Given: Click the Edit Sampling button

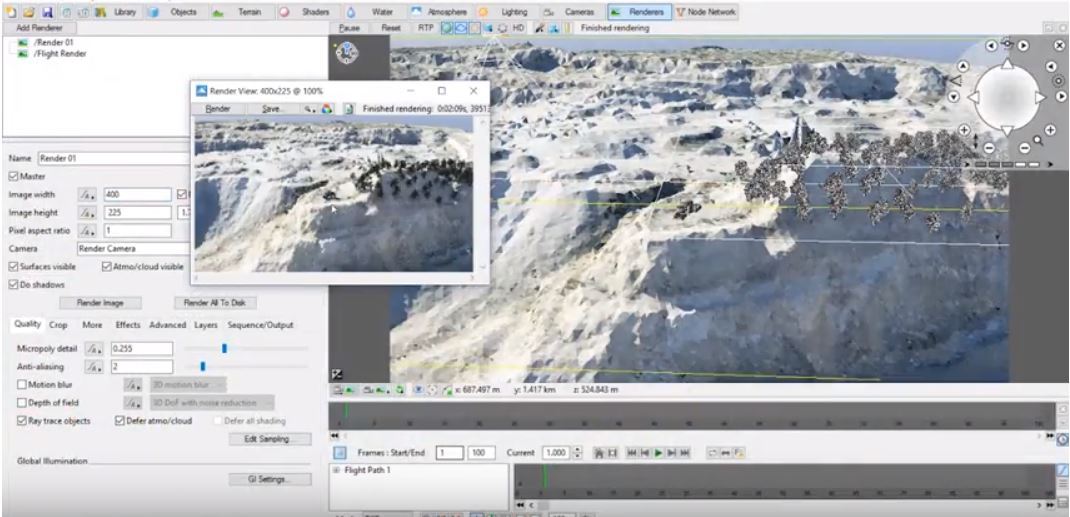Looking at the screenshot, I should click(270, 439).
